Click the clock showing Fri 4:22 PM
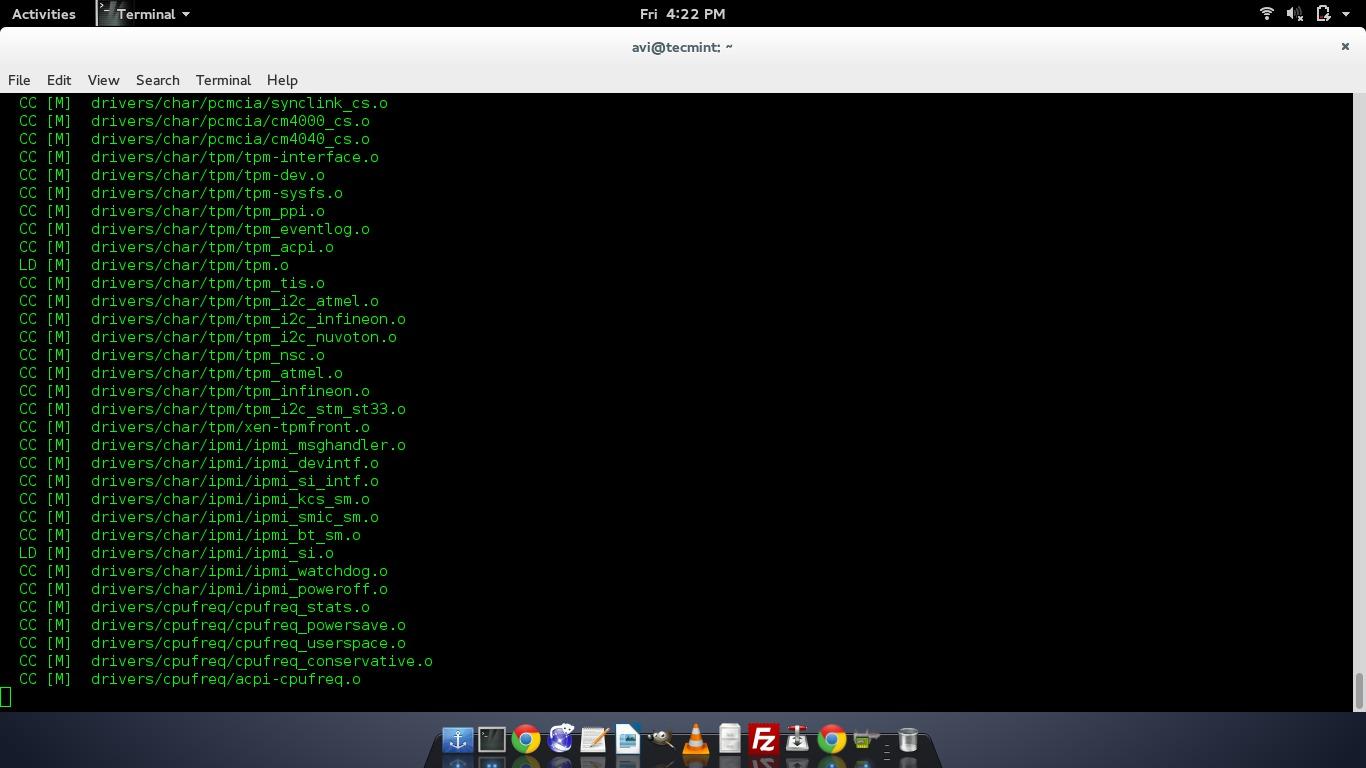Image resolution: width=1366 pixels, height=768 pixels. (682, 14)
